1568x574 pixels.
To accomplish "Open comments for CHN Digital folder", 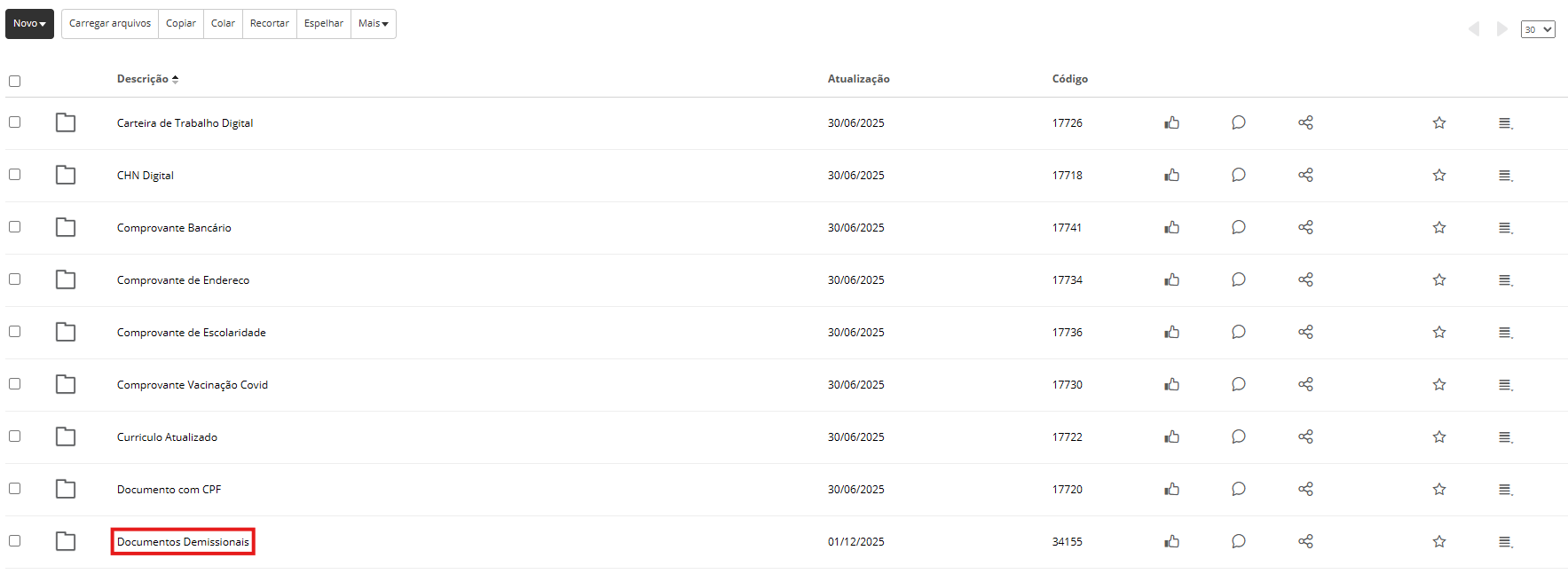I will (1239, 175).
